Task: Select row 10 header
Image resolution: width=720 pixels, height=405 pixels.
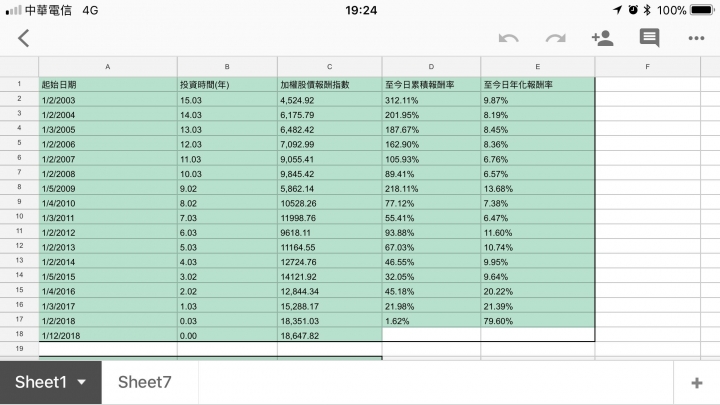Action: [19, 216]
